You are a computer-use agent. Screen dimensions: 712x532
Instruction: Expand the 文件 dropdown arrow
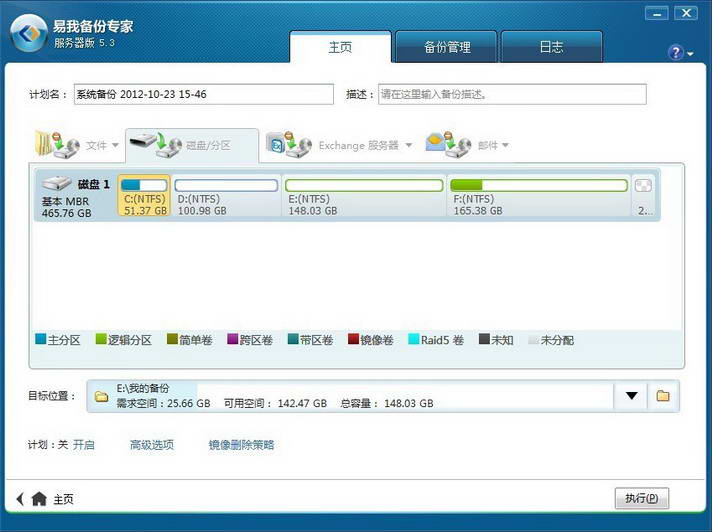point(115,145)
